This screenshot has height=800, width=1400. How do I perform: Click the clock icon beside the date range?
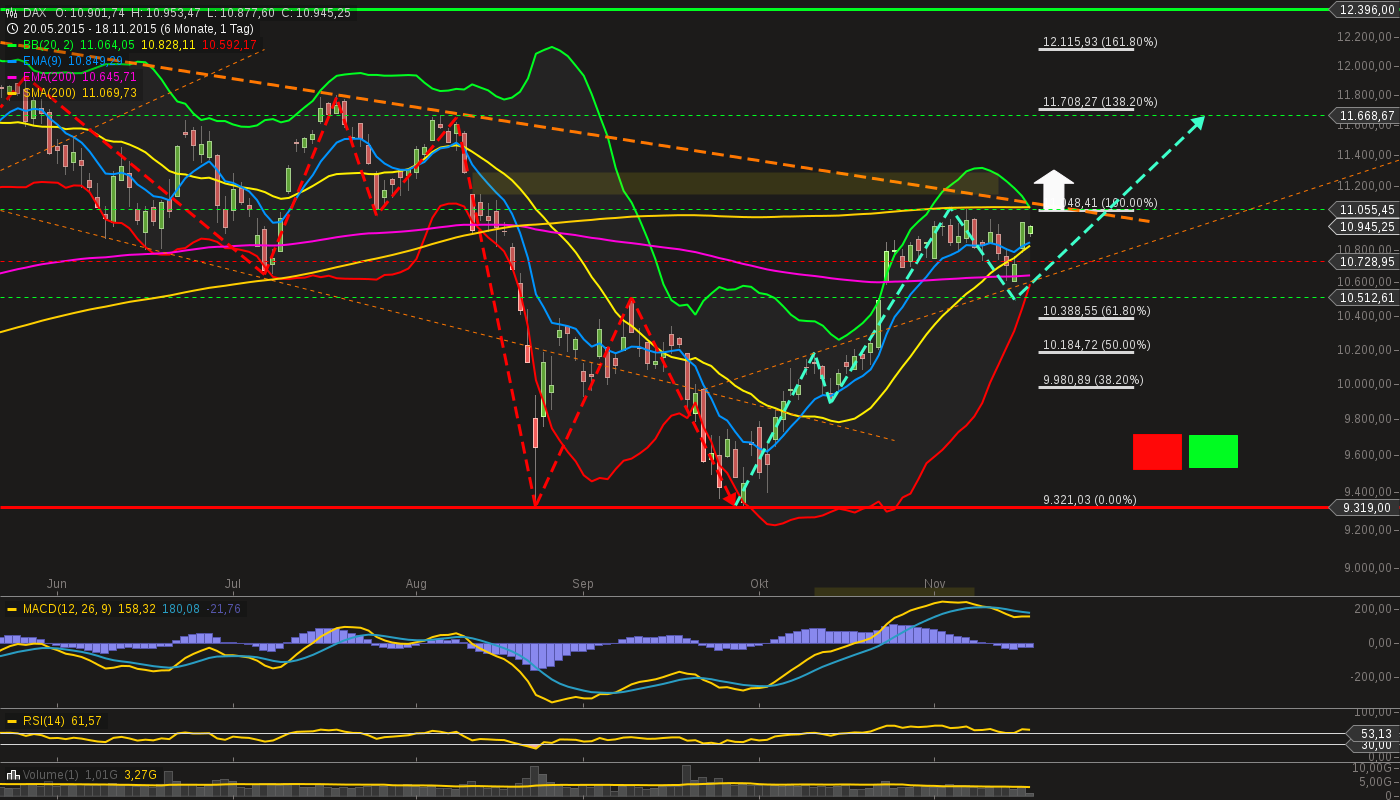click(12, 29)
